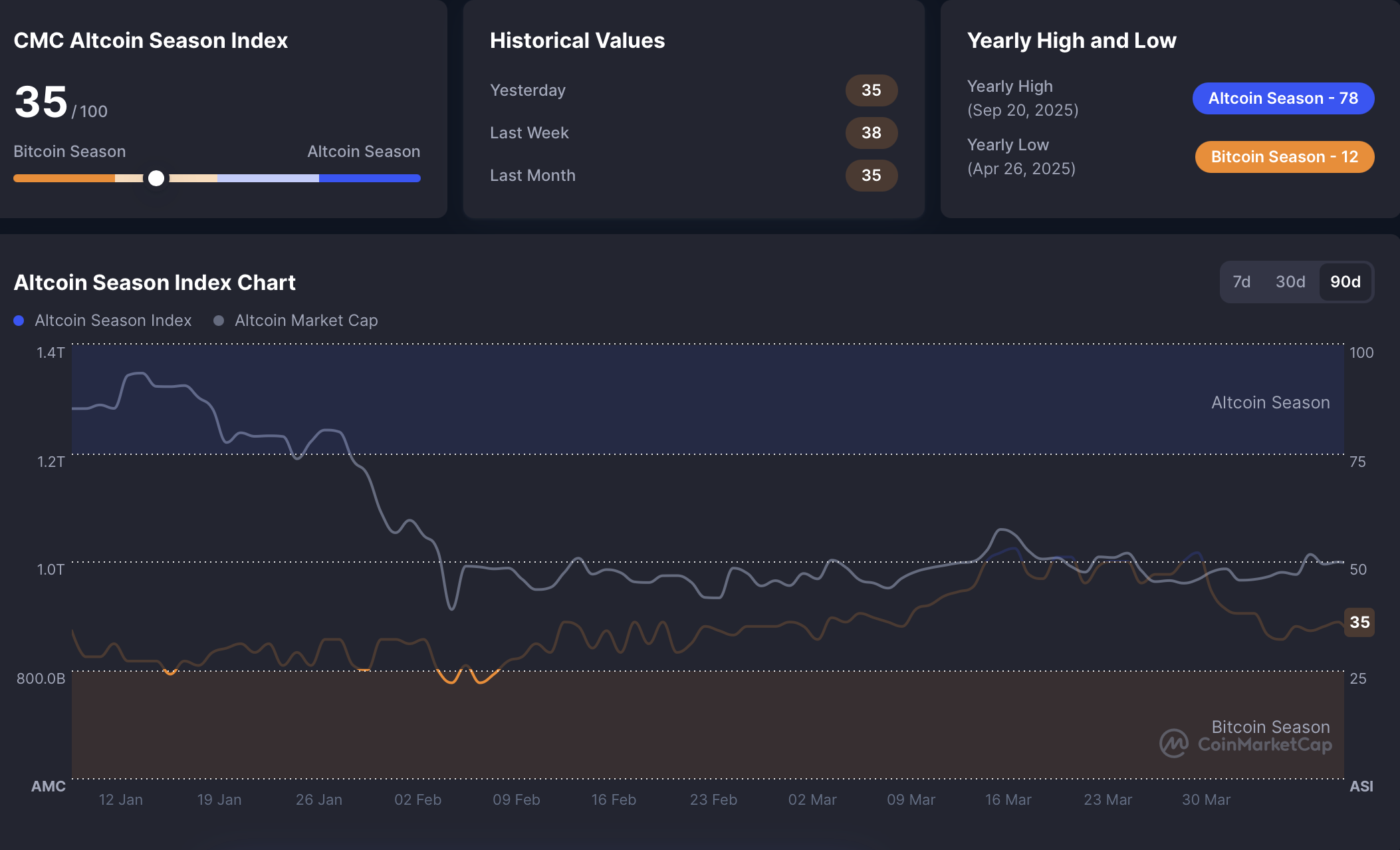Click the ASI axis label

point(1361,786)
